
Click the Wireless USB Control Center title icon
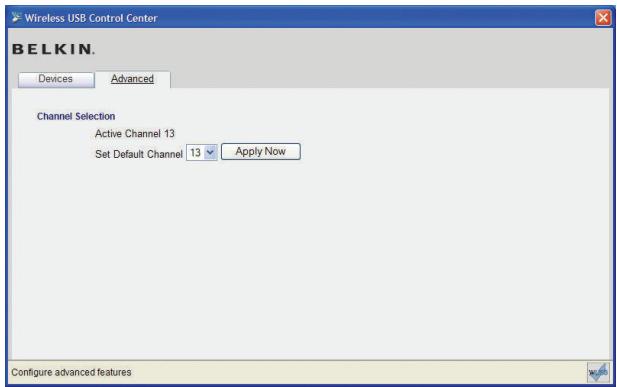[x=16, y=18]
